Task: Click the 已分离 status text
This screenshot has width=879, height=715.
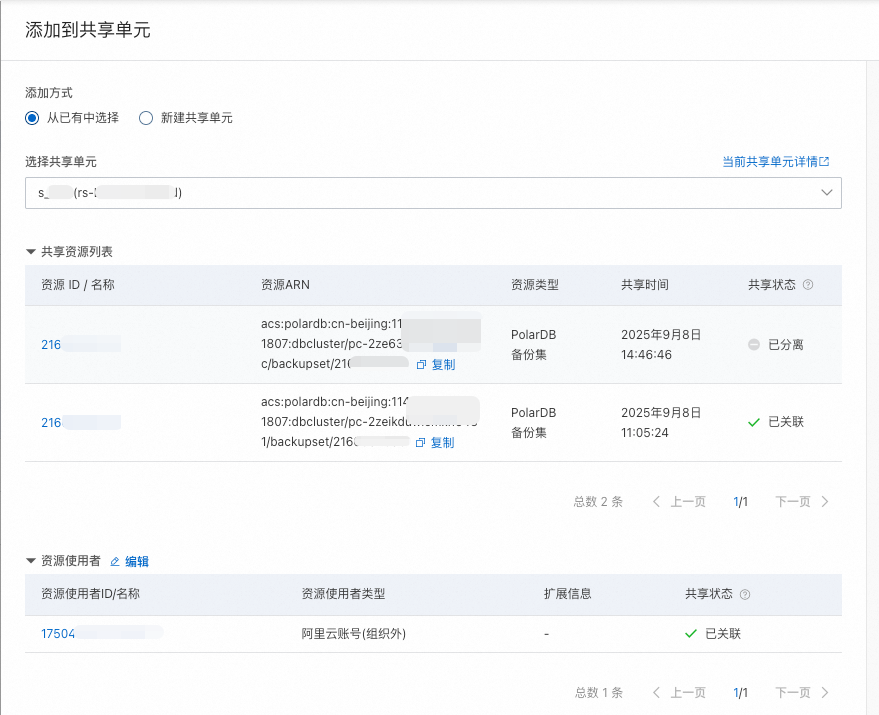Action: (786, 344)
